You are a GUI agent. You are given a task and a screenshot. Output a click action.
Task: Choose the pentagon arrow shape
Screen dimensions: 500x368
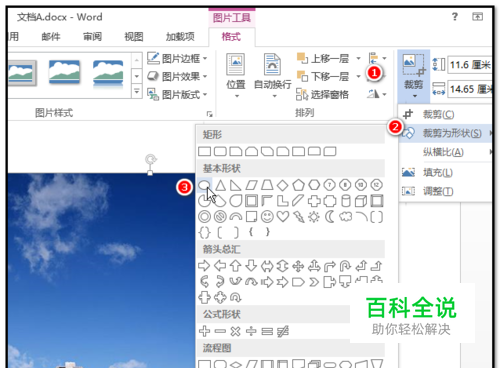(x=298, y=282)
